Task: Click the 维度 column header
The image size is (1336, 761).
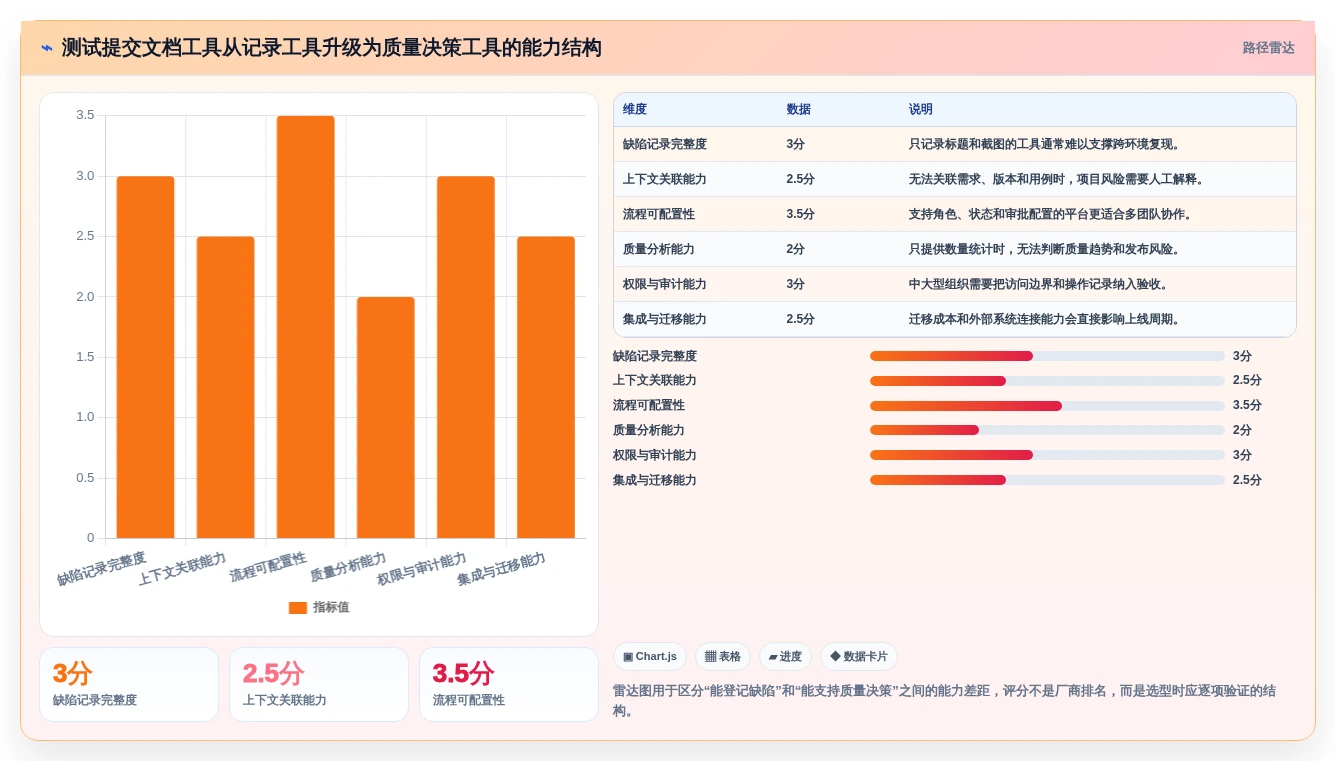Action: coord(635,109)
